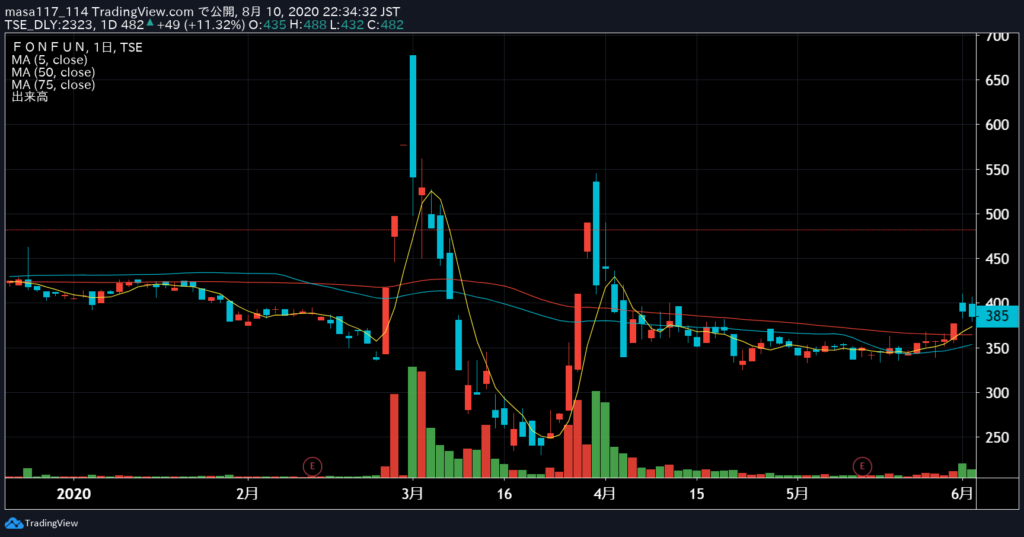Click the TSE_DLY:2323 quote line in header

[204, 25]
